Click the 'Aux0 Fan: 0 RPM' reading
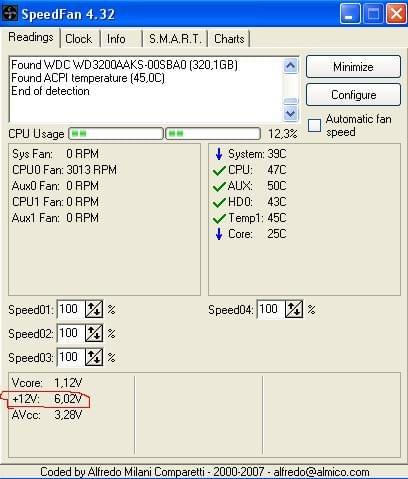Screen dimensions: 408x479 pos(55,186)
